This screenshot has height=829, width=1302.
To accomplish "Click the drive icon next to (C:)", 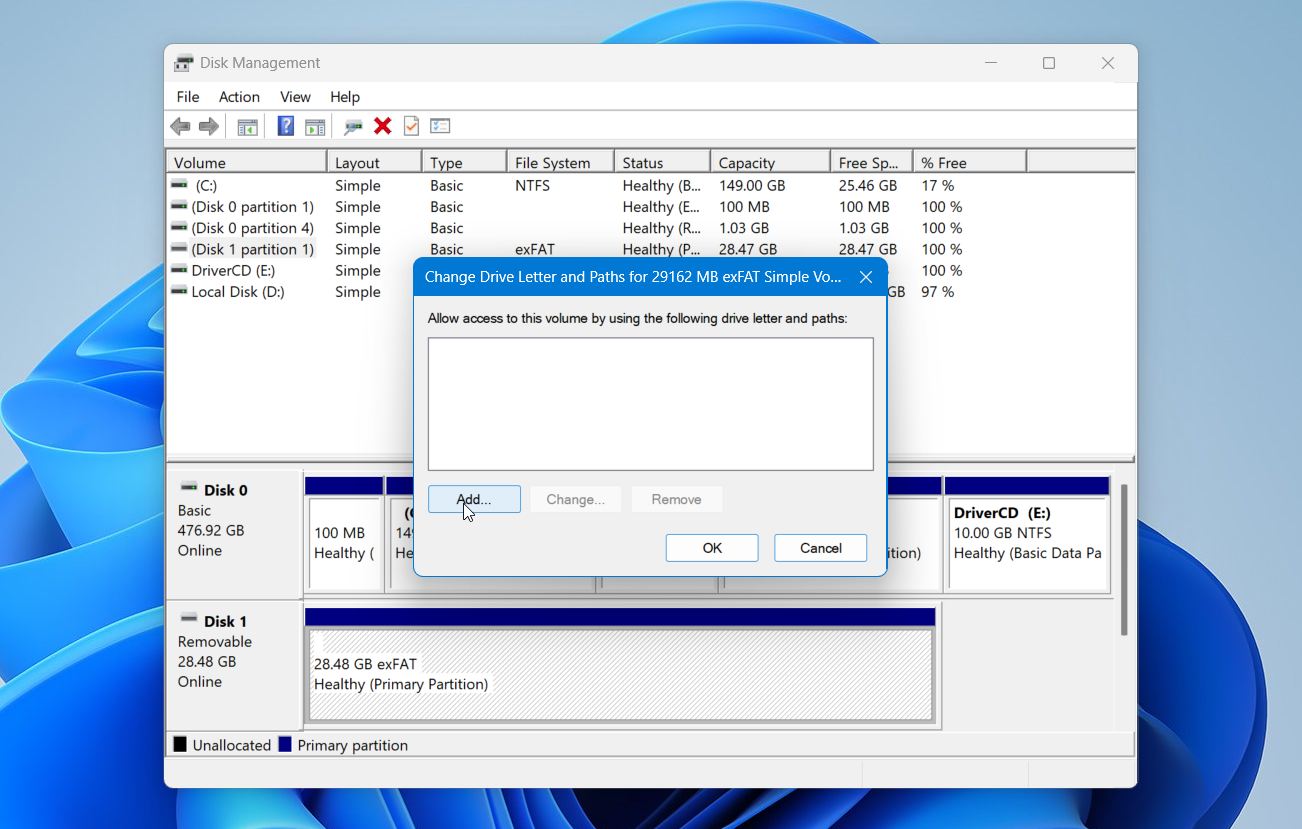I will click(x=179, y=185).
